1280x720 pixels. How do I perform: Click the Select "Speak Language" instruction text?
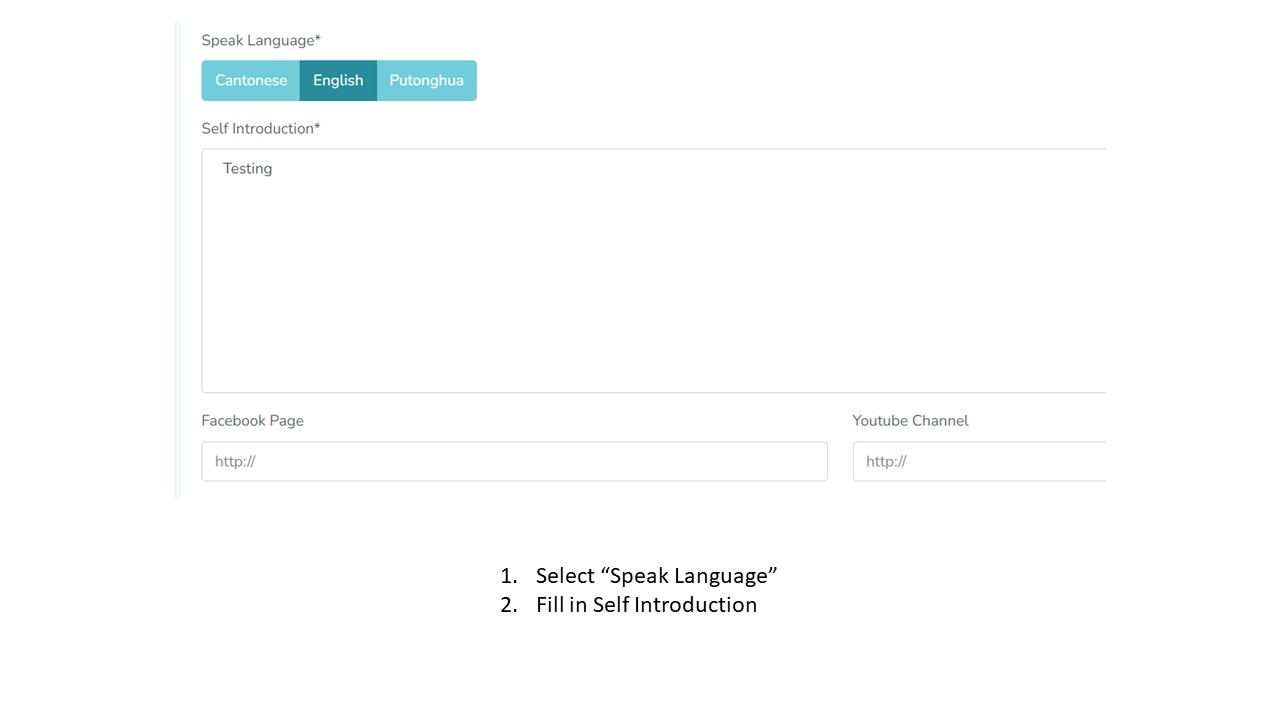pyautogui.click(x=656, y=576)
